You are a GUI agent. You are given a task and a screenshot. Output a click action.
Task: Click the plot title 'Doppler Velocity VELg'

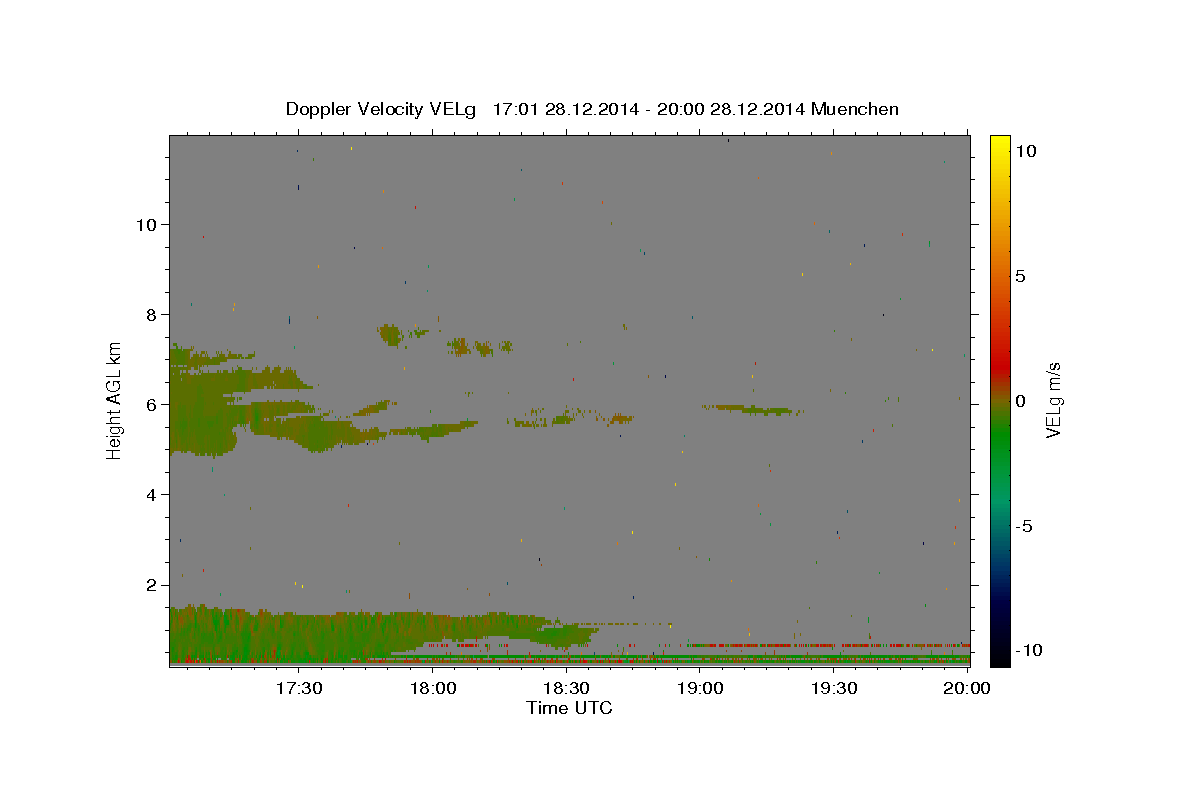[380, 109]
